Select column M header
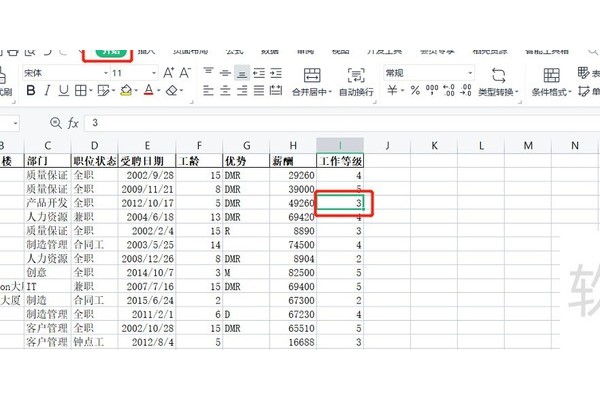 528,145
